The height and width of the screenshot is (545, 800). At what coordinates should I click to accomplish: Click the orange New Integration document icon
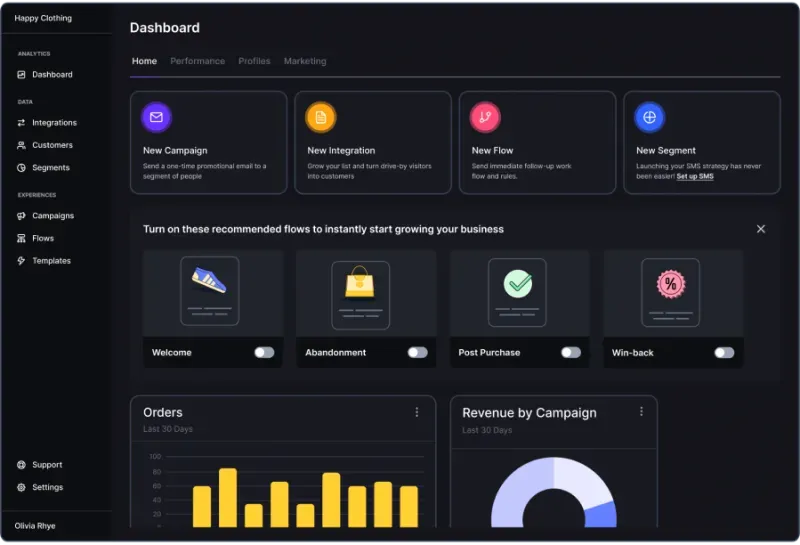click(320, 117)
